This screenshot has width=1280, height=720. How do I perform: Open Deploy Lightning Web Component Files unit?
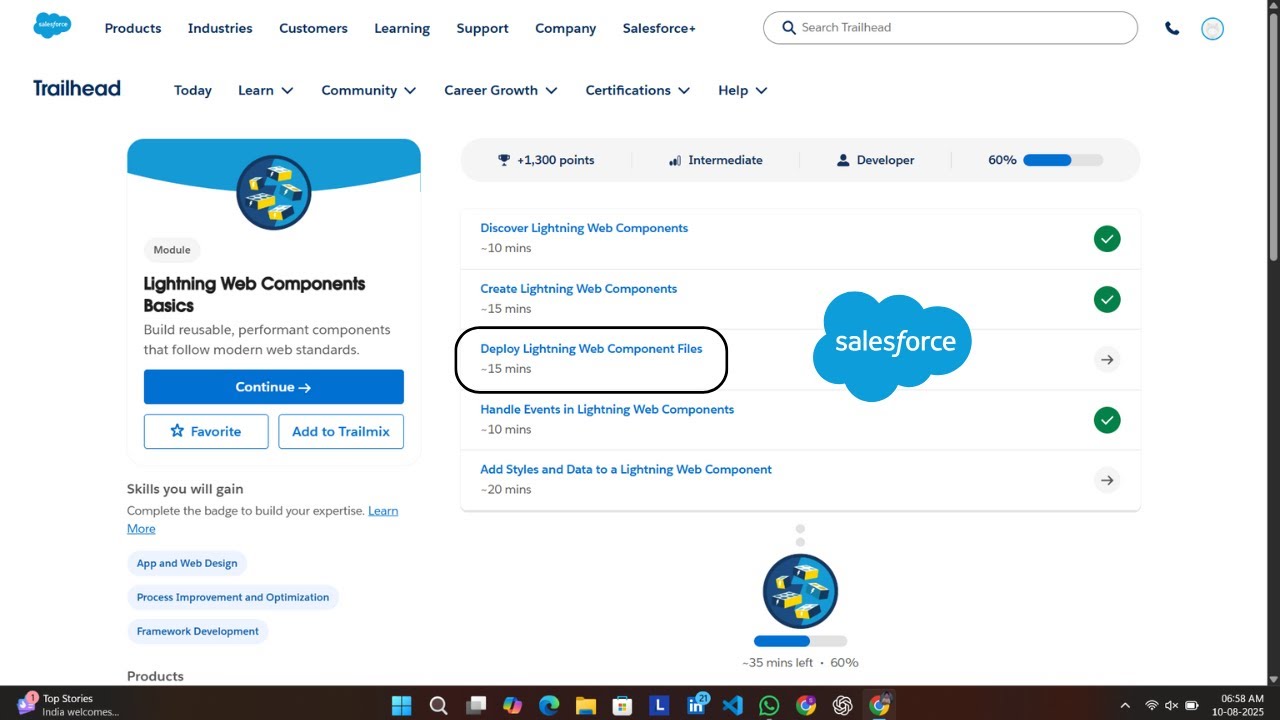pyautogui.click(x=591, y=349)
